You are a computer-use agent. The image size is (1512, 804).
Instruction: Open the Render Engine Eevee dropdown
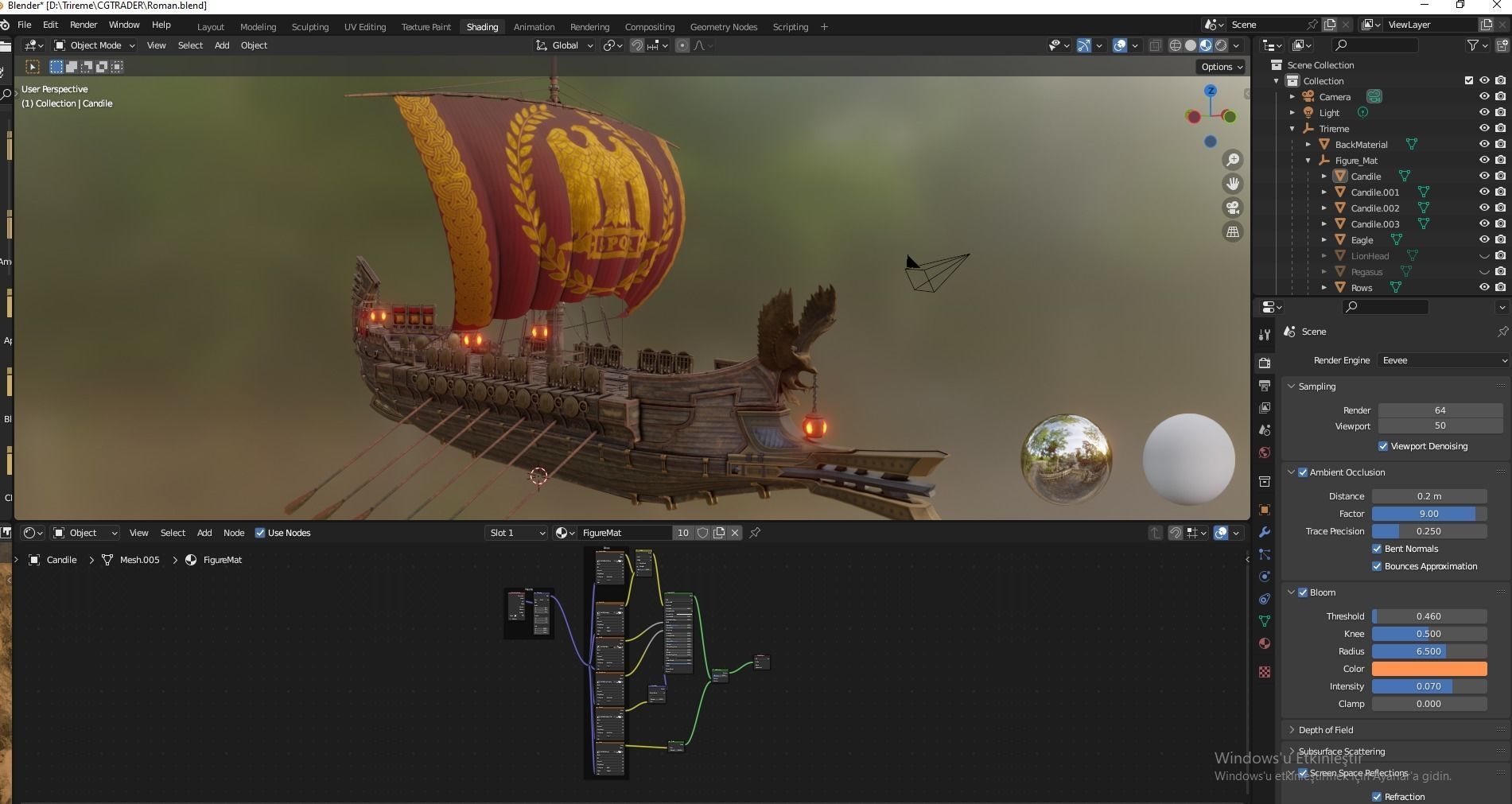[1444, 360]
